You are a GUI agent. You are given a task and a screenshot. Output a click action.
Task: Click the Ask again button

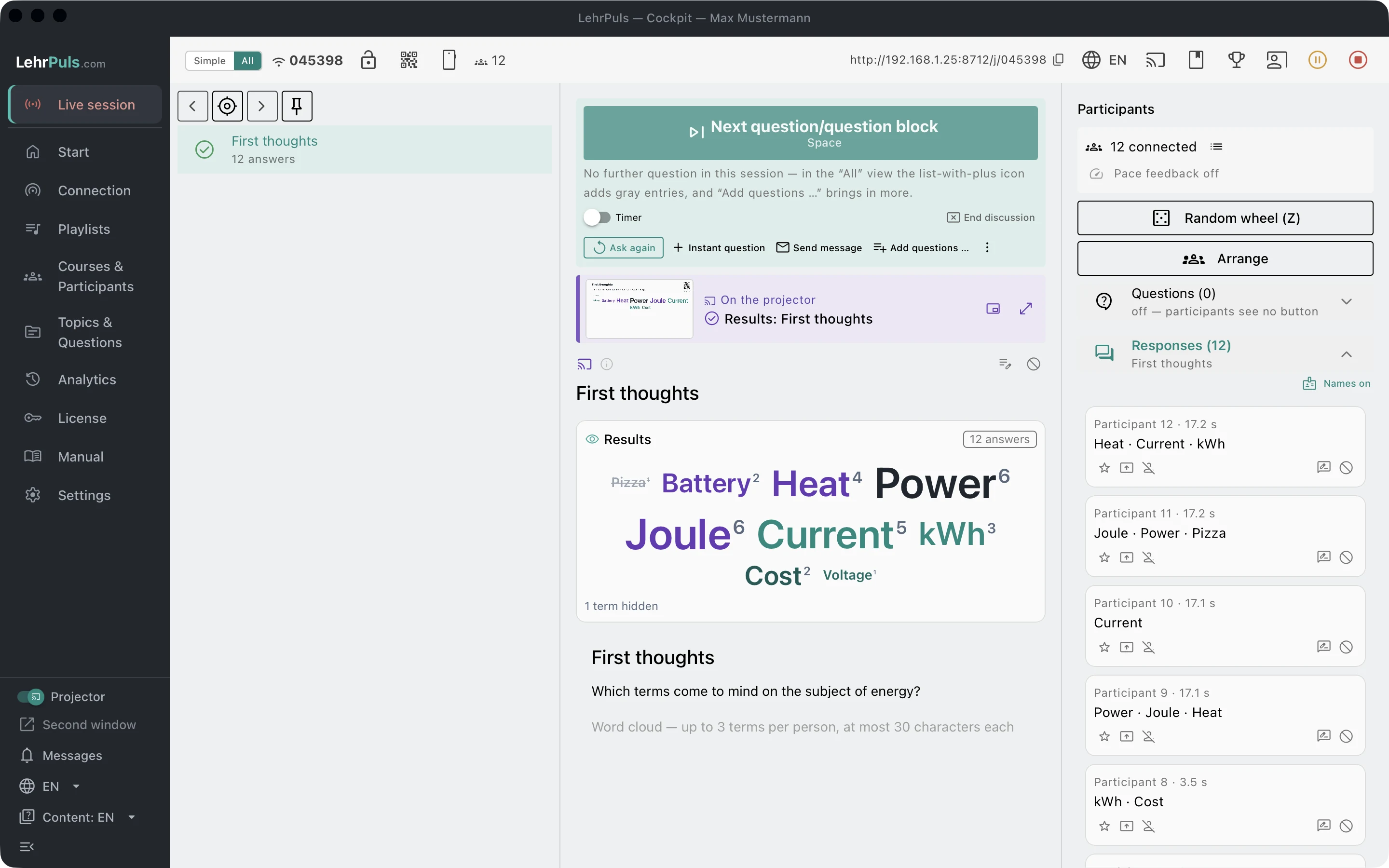tap(623, 247)
